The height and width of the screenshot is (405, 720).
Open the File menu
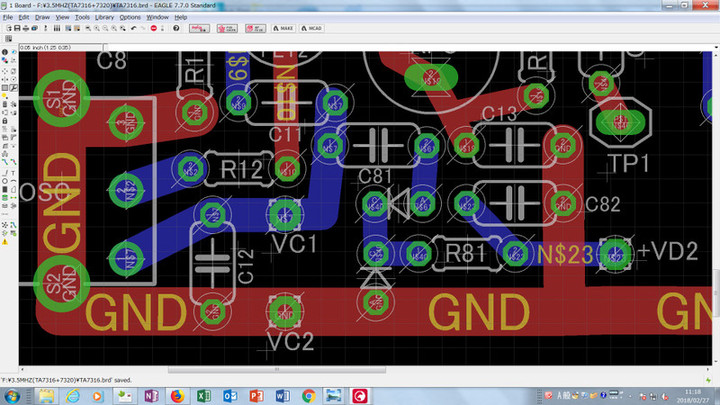coord(8,17)
